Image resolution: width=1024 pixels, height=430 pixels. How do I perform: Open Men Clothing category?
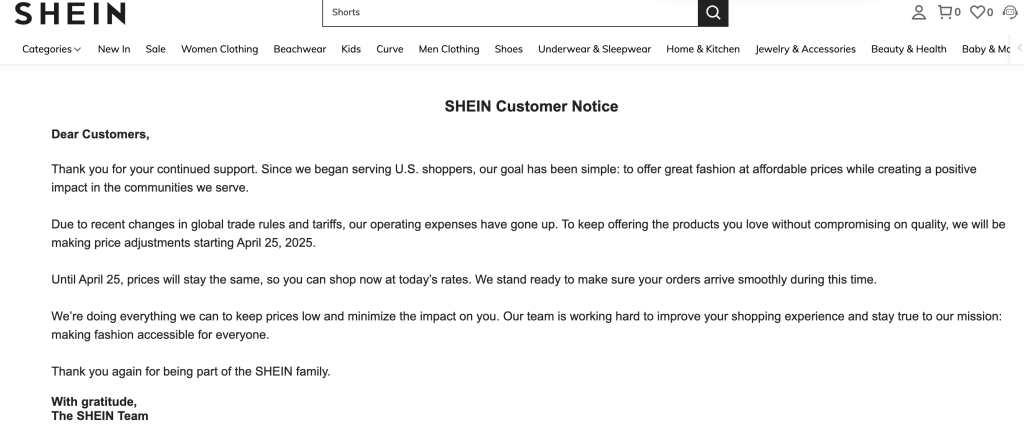tap(449, 49)
